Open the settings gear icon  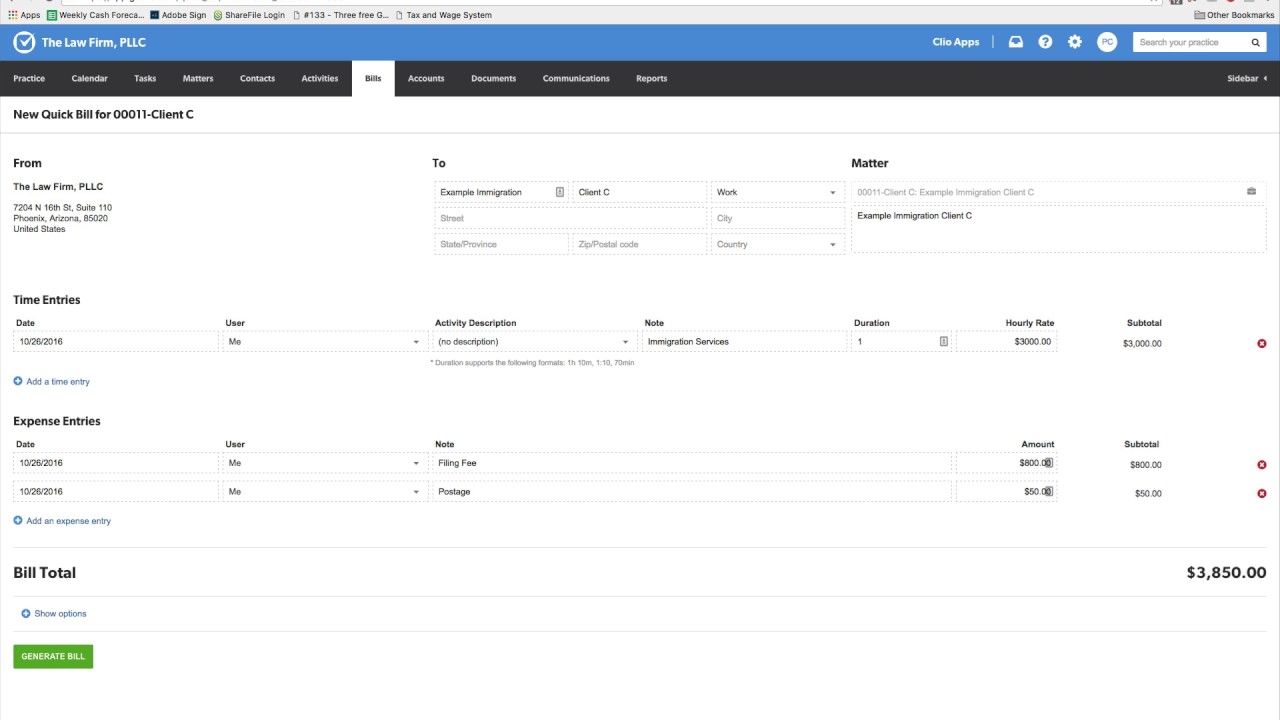point(1075,42)
